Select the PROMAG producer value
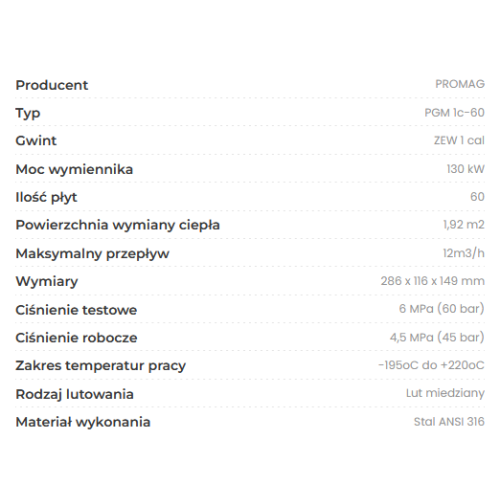 460,84
